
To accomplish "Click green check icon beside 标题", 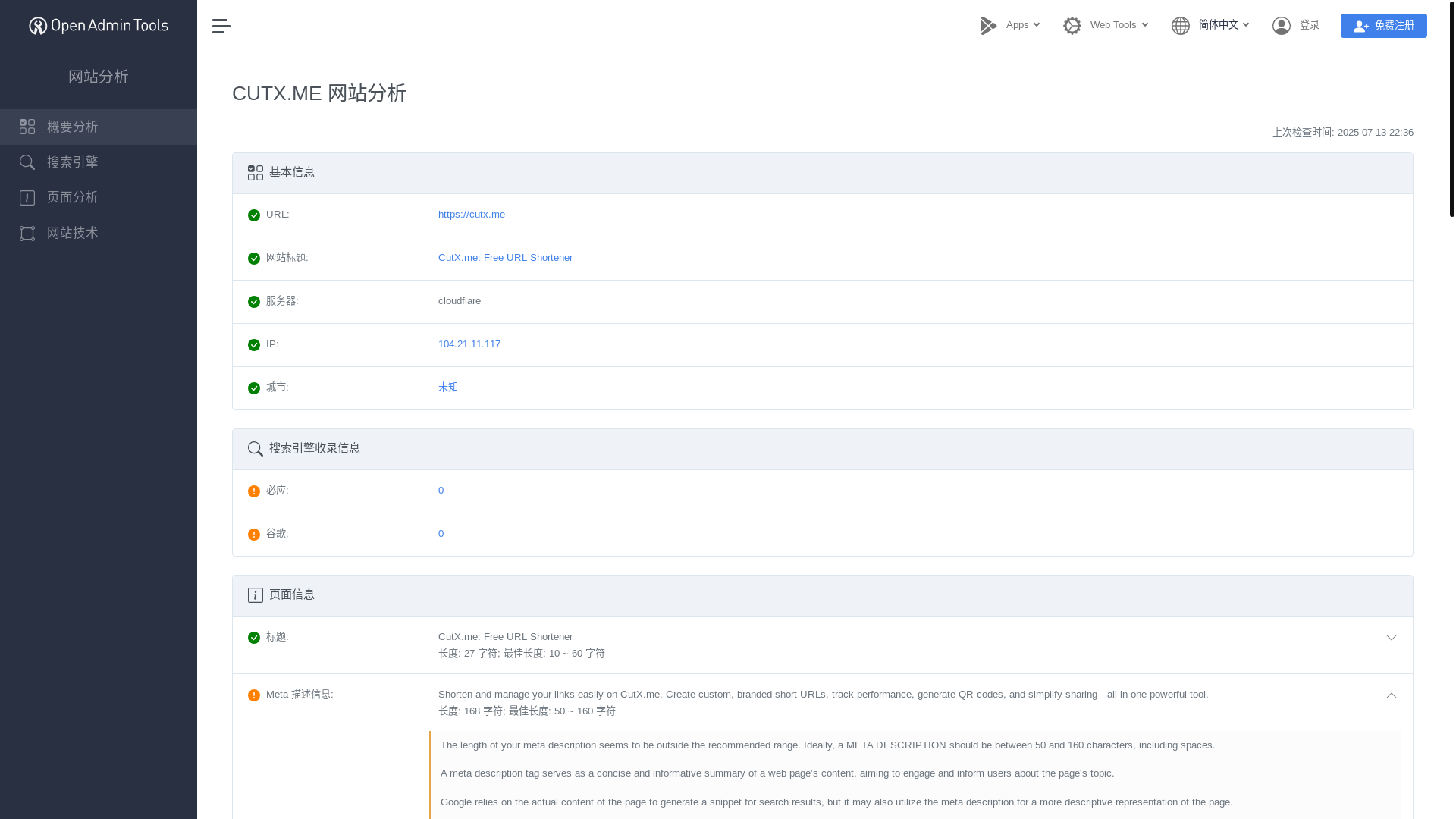I will click(x=254, y=638).
